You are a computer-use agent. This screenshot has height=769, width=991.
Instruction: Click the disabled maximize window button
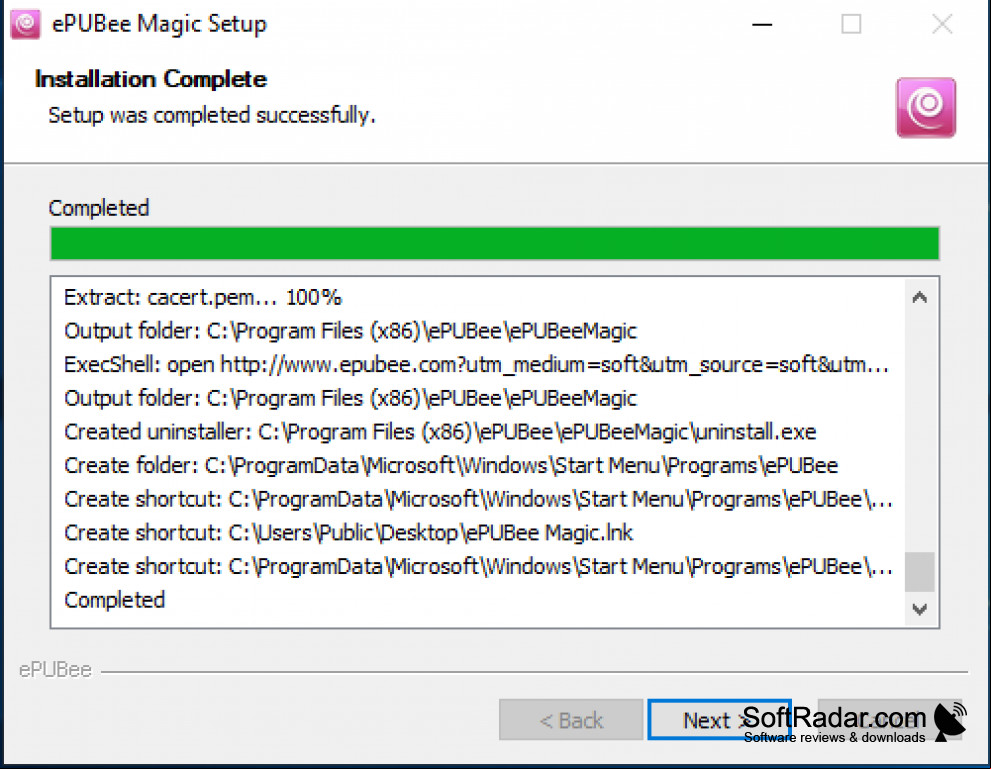coord(851,25)
